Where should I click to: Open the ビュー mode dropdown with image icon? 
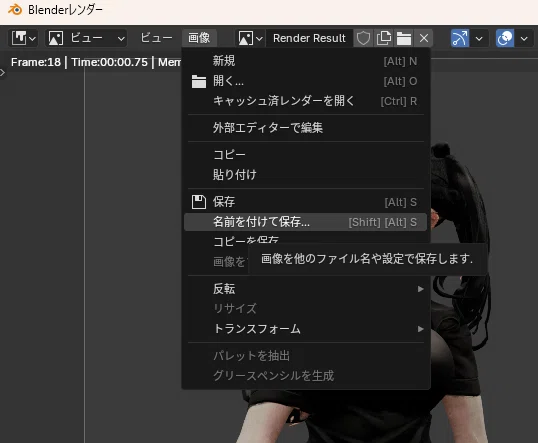click(x=86, y=38)
